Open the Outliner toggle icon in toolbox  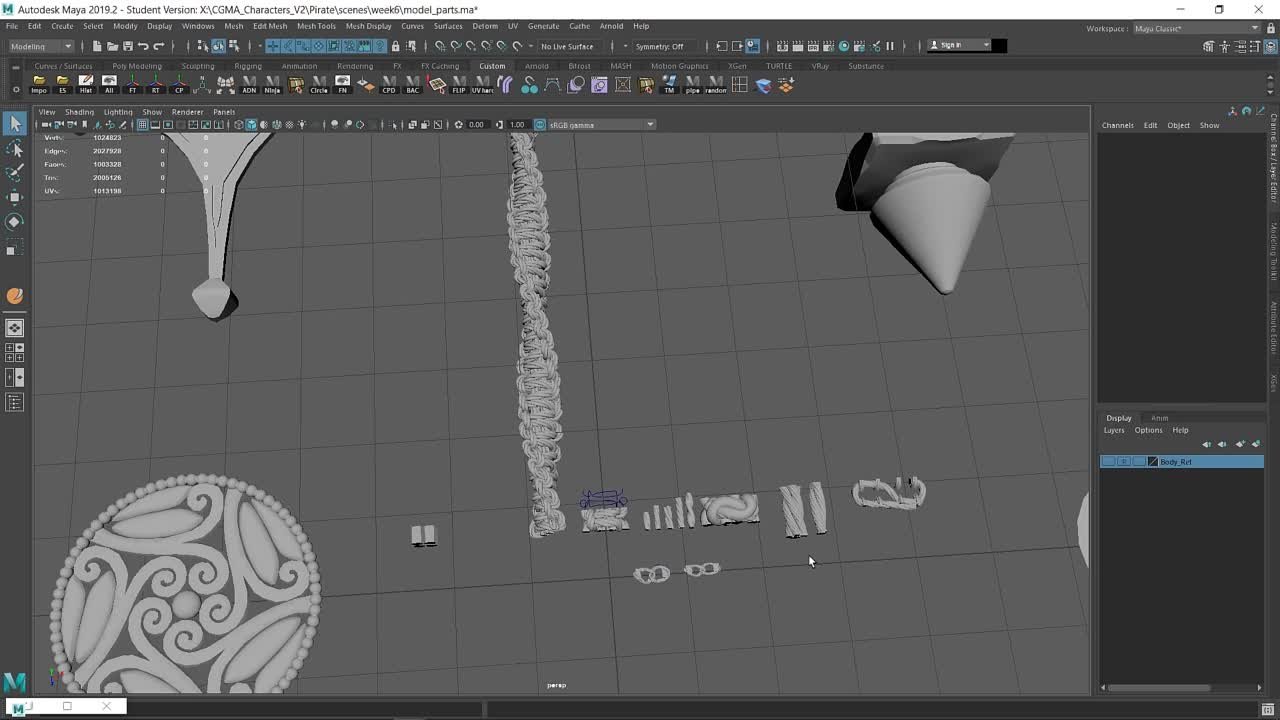(15, 403)
